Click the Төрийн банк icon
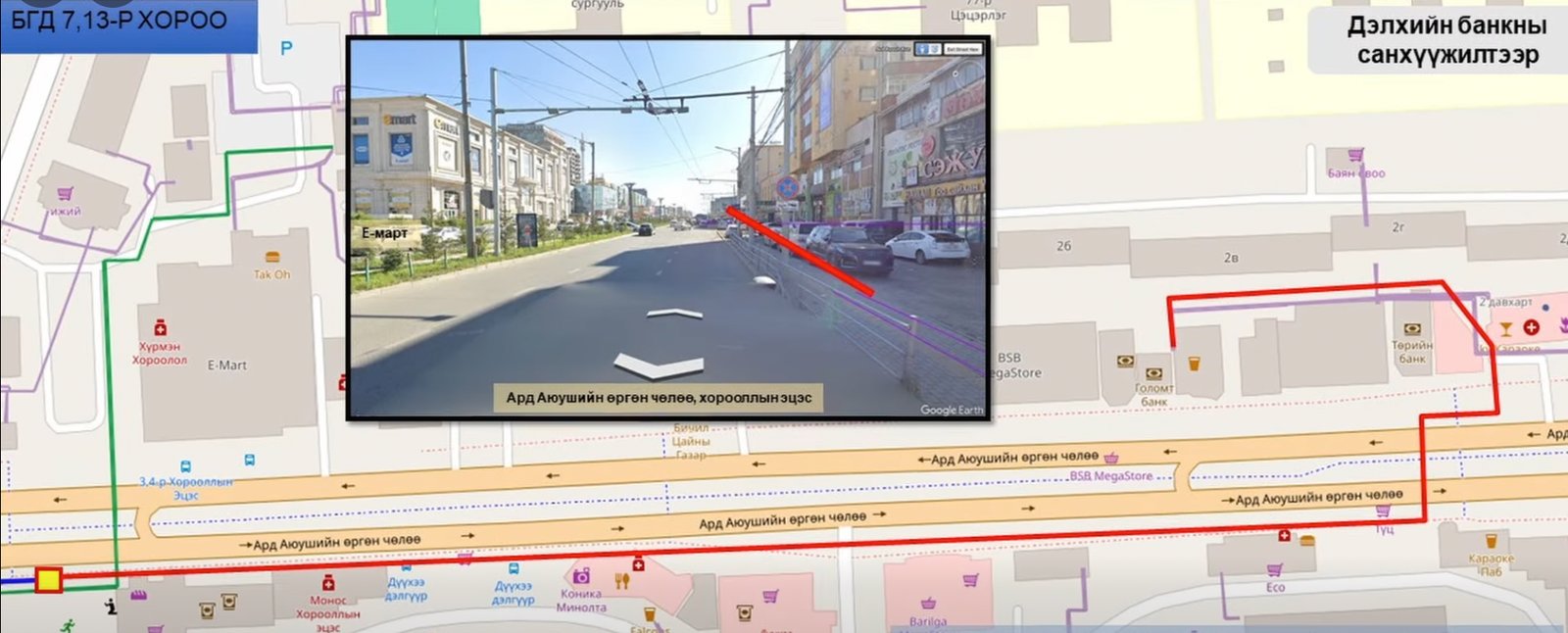The height and width of the screenshot is (633, 1568). (x=1411, y=329)
